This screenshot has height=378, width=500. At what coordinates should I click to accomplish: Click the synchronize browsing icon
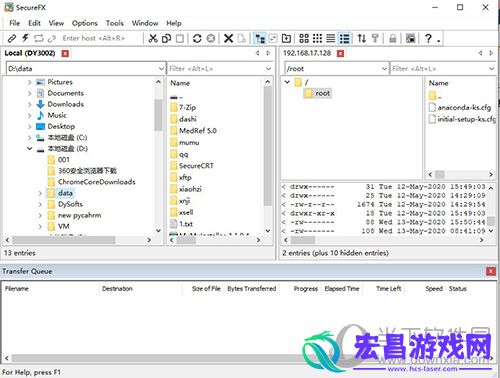coord(273,38)
